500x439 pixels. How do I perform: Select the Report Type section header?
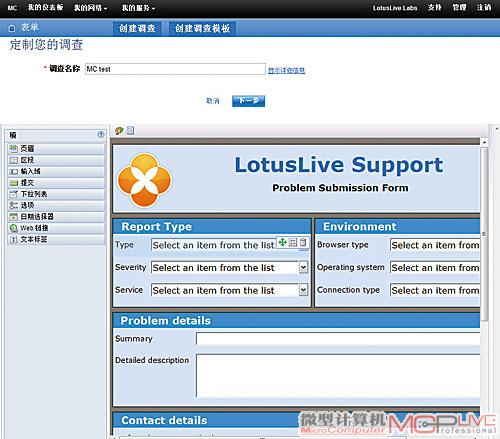tap(212, 227)
